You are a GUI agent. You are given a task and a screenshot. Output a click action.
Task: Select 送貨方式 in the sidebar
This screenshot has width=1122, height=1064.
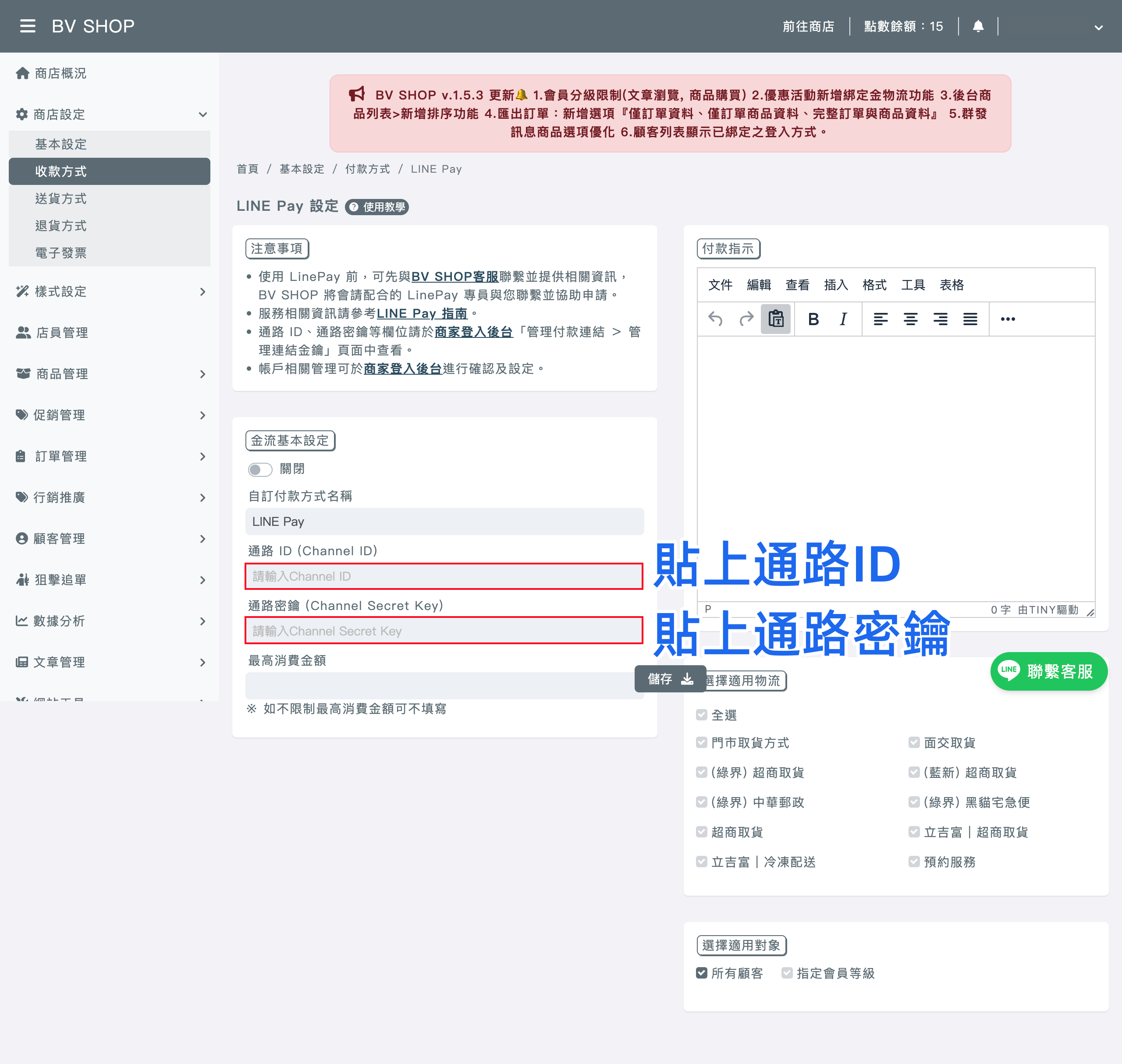pyautogui.click(x=110, y=199)
